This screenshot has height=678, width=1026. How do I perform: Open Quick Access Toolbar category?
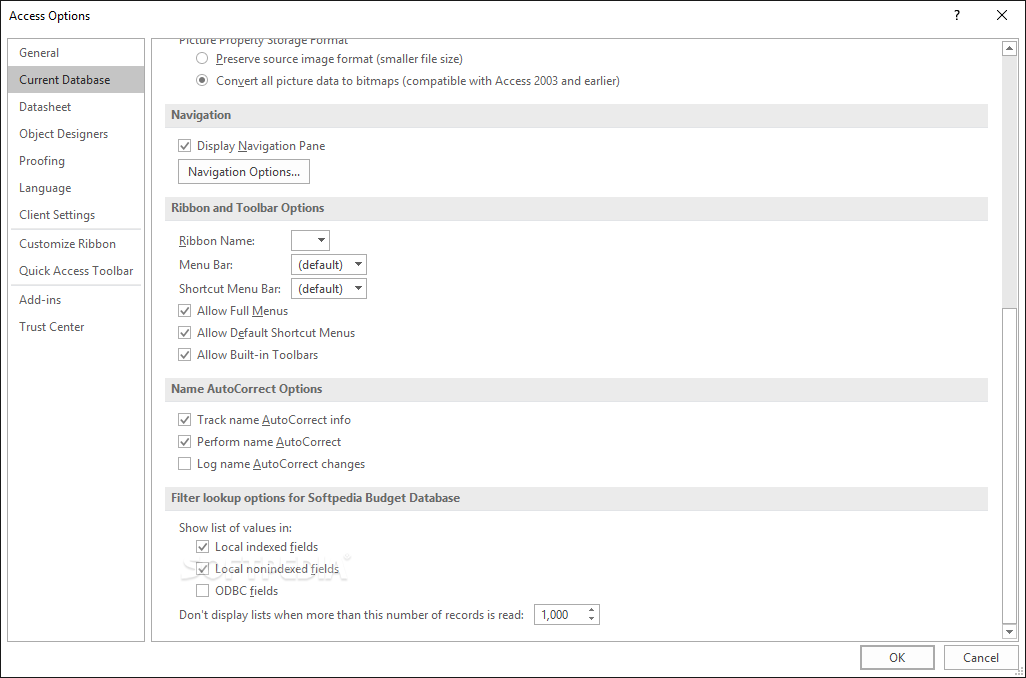[76, 271]
